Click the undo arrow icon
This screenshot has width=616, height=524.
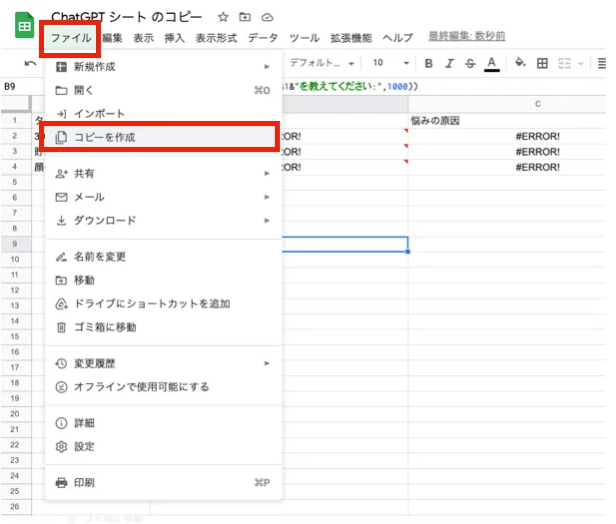click(30, 63)
